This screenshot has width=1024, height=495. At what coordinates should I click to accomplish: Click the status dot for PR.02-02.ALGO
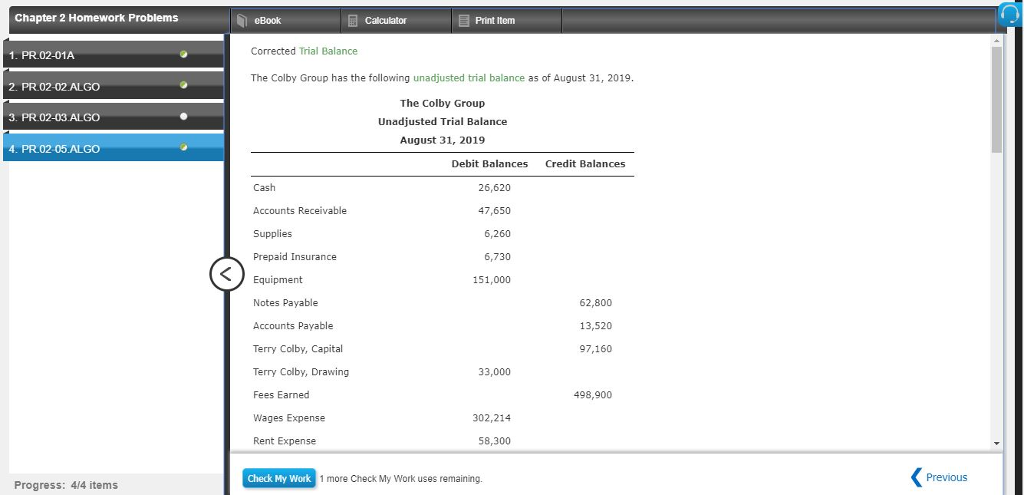(184, 85)
